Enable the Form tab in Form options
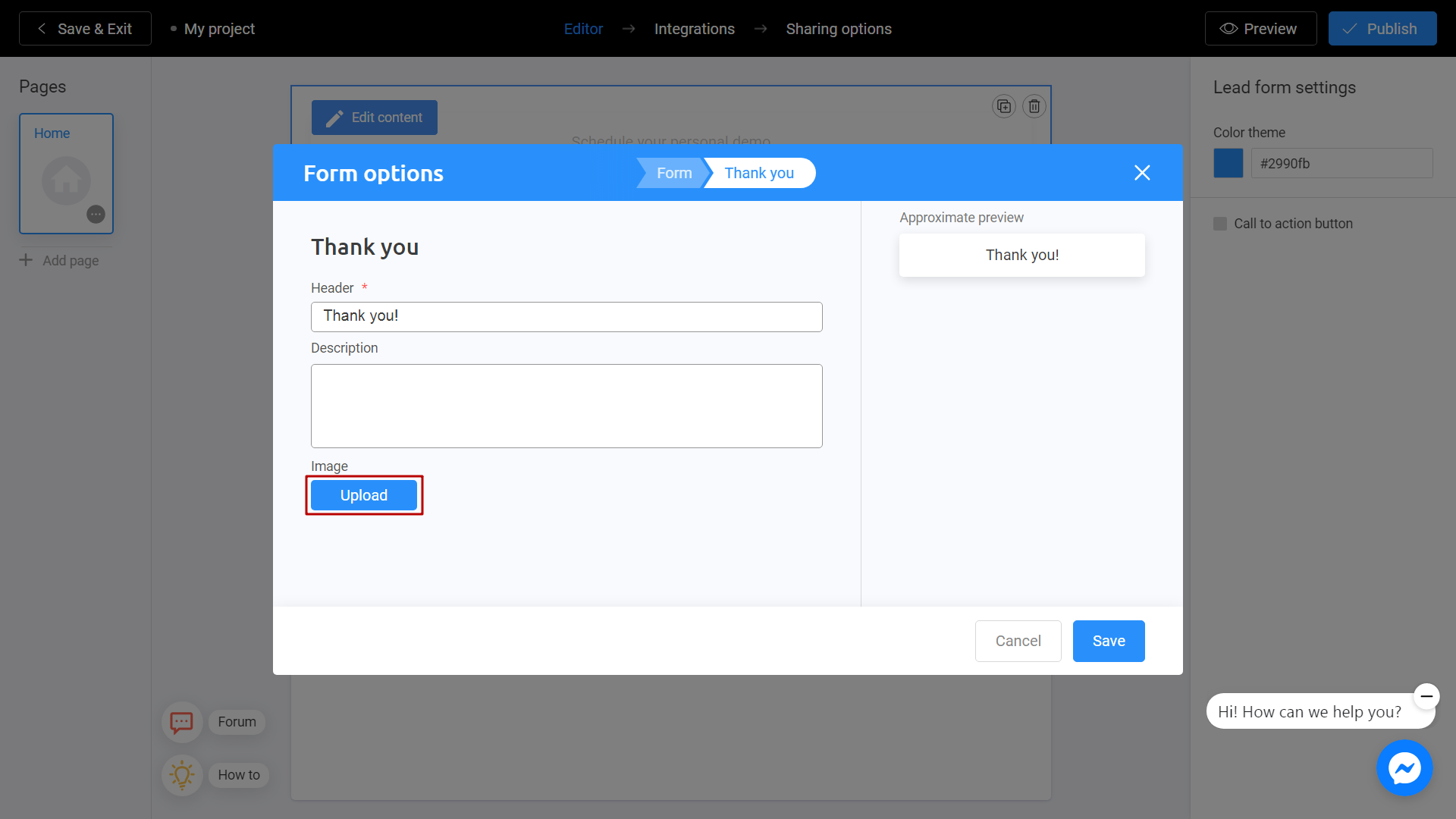This screenshot has width=1456, height=819. (x=674, y=172)
